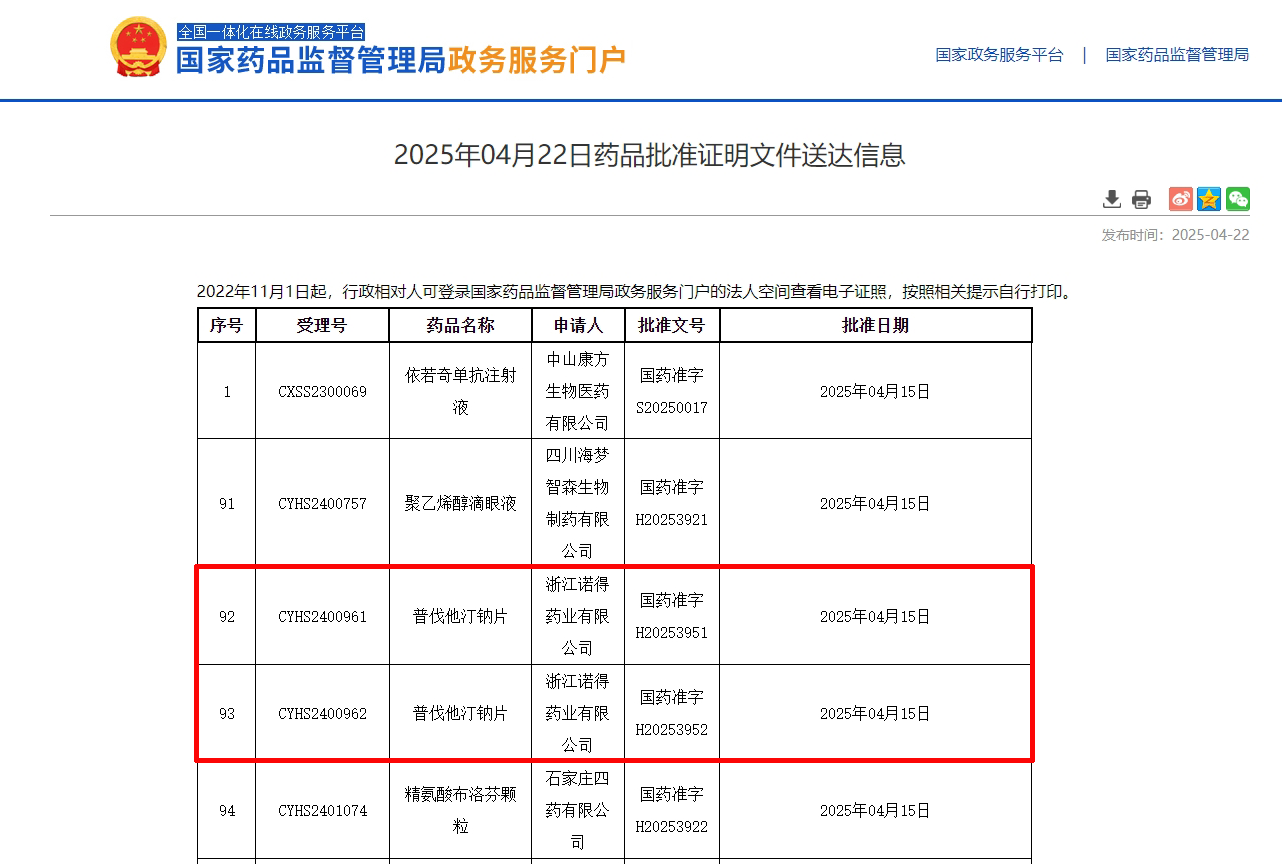Open 国家药品监督管理局 header link
Screen dimensions: 1282x864
click(x=1177, y=55)
